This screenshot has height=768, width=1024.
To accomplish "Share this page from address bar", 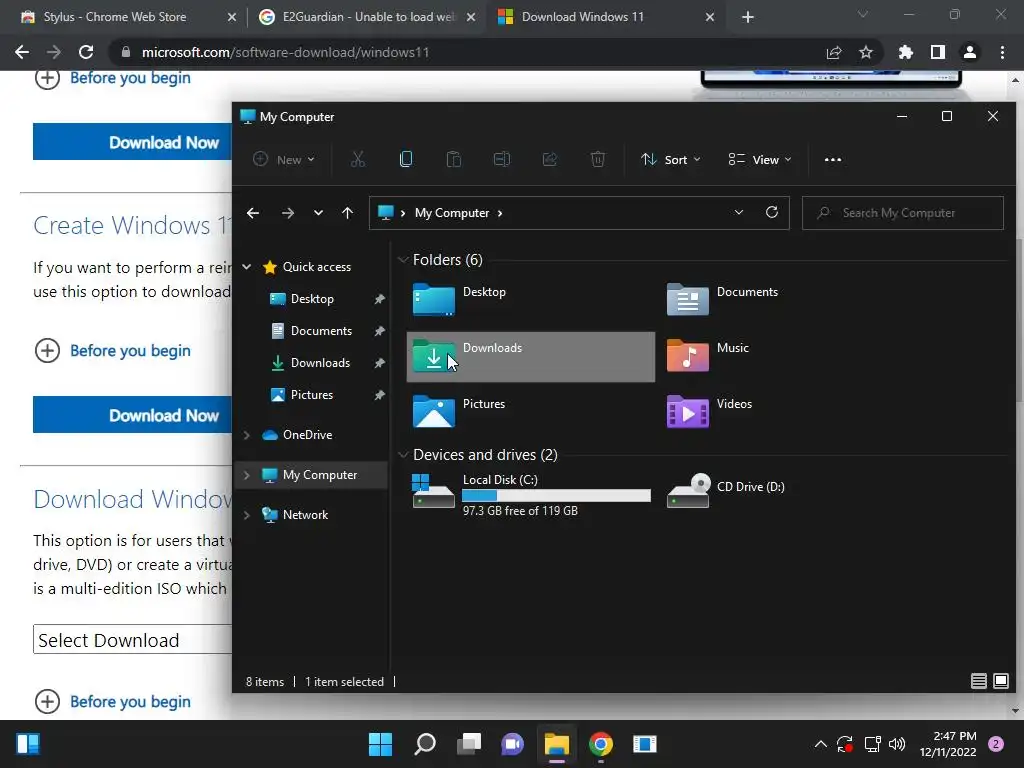I will (x=833, y=52).
